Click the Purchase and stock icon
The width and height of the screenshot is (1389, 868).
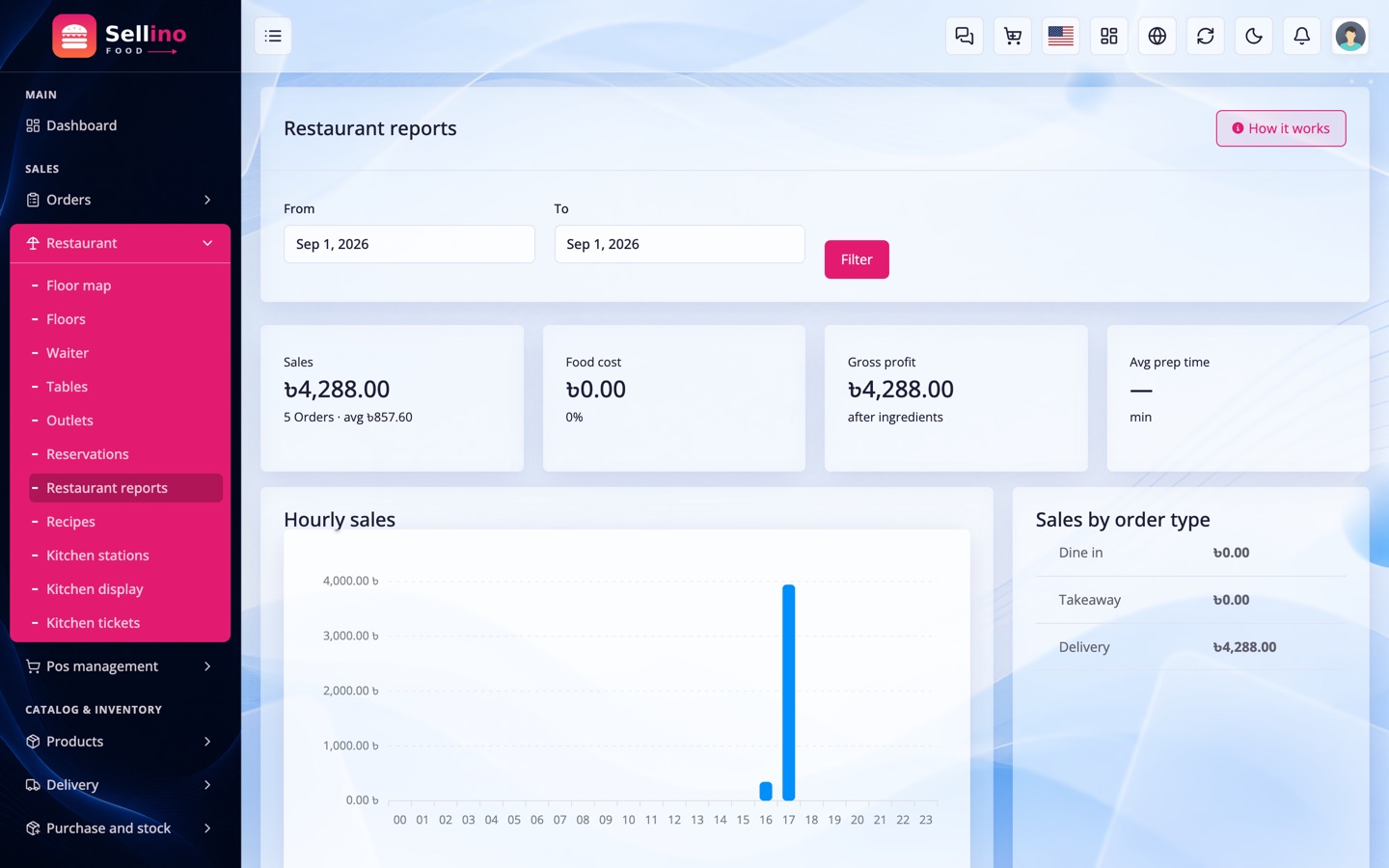coord(33,828)
